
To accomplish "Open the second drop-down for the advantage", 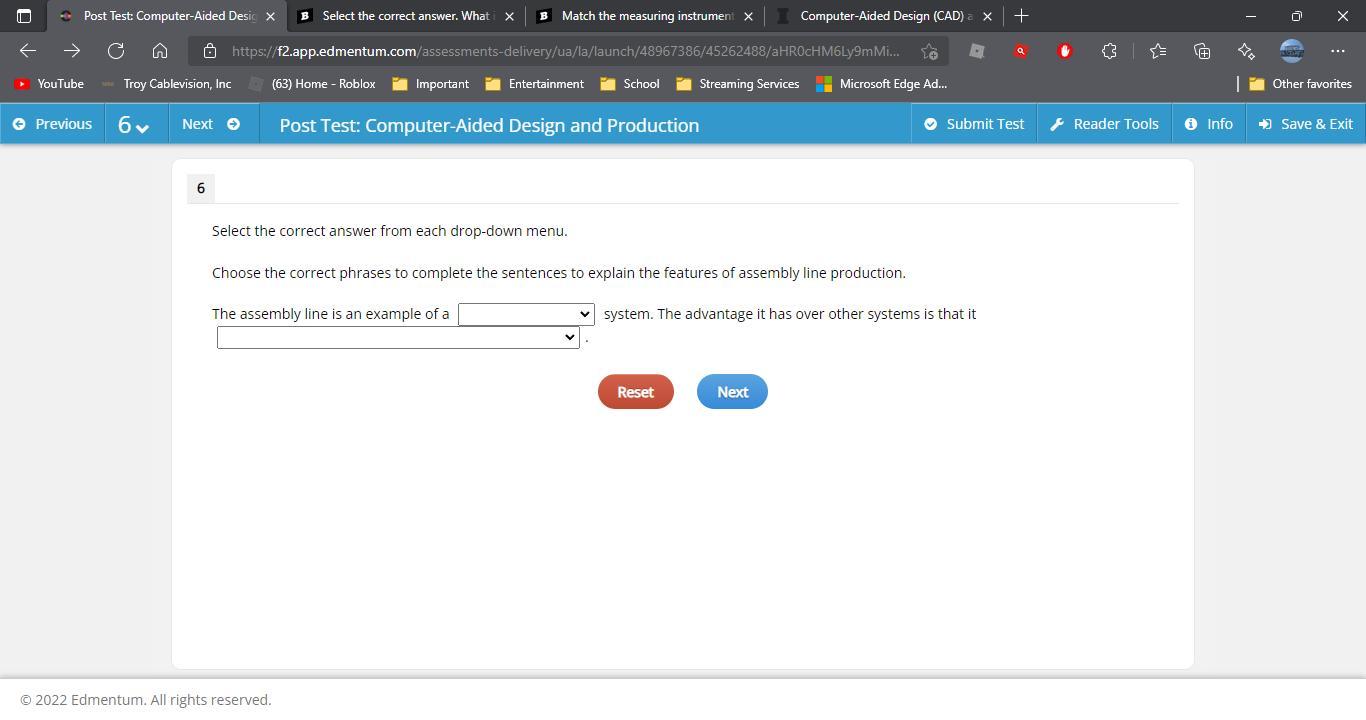I will 398,338.
